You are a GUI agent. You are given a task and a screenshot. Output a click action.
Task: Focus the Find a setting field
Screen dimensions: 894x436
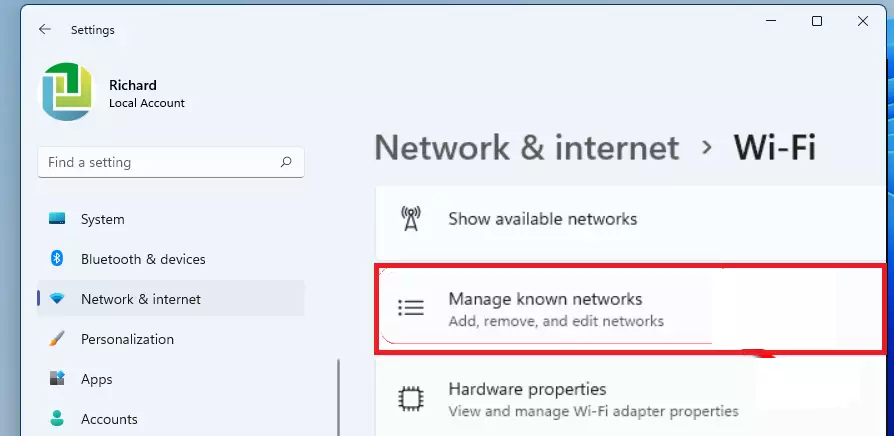[x=170, y=162]
